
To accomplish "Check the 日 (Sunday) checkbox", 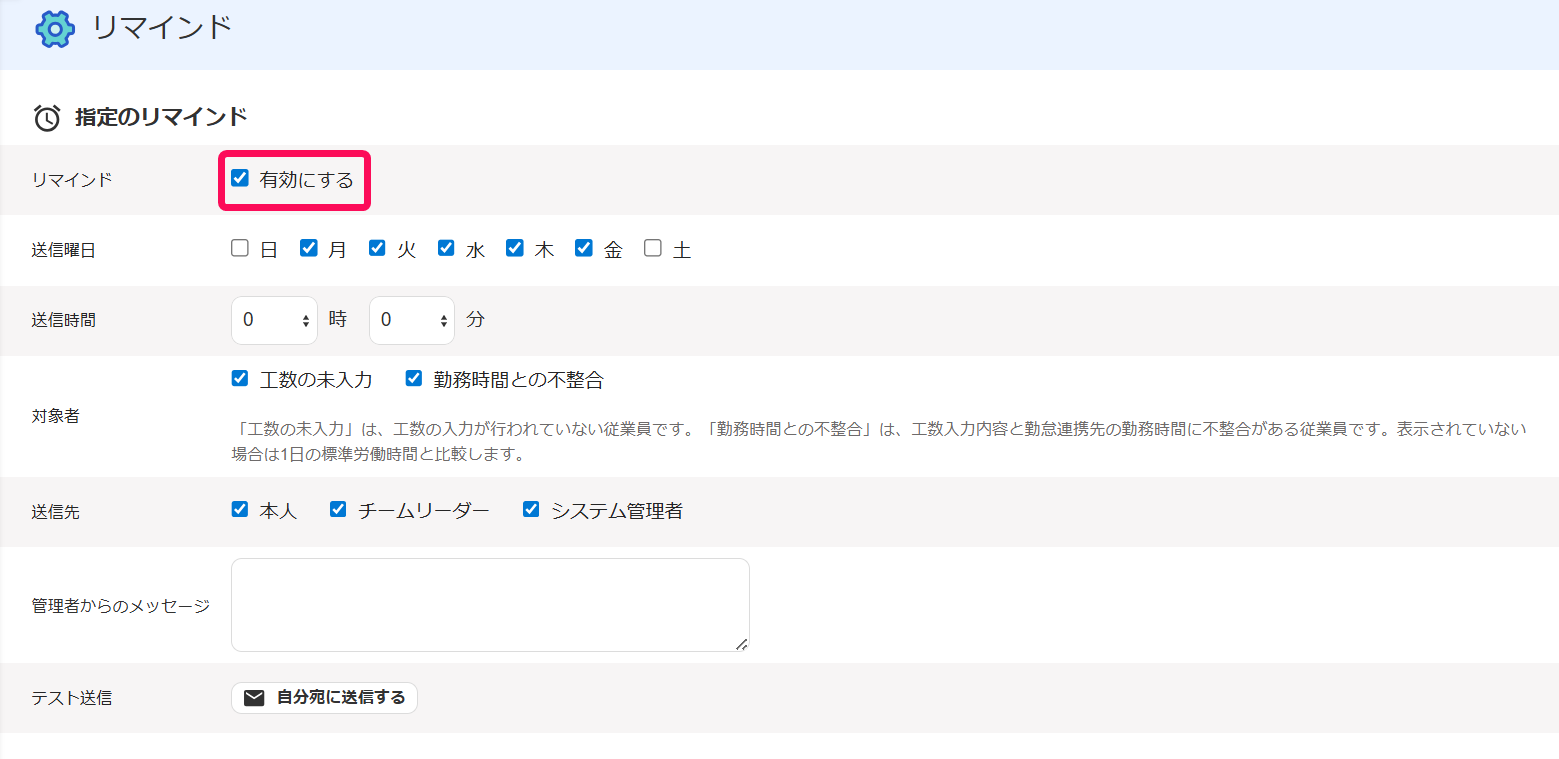I will (x=240, y=248).
